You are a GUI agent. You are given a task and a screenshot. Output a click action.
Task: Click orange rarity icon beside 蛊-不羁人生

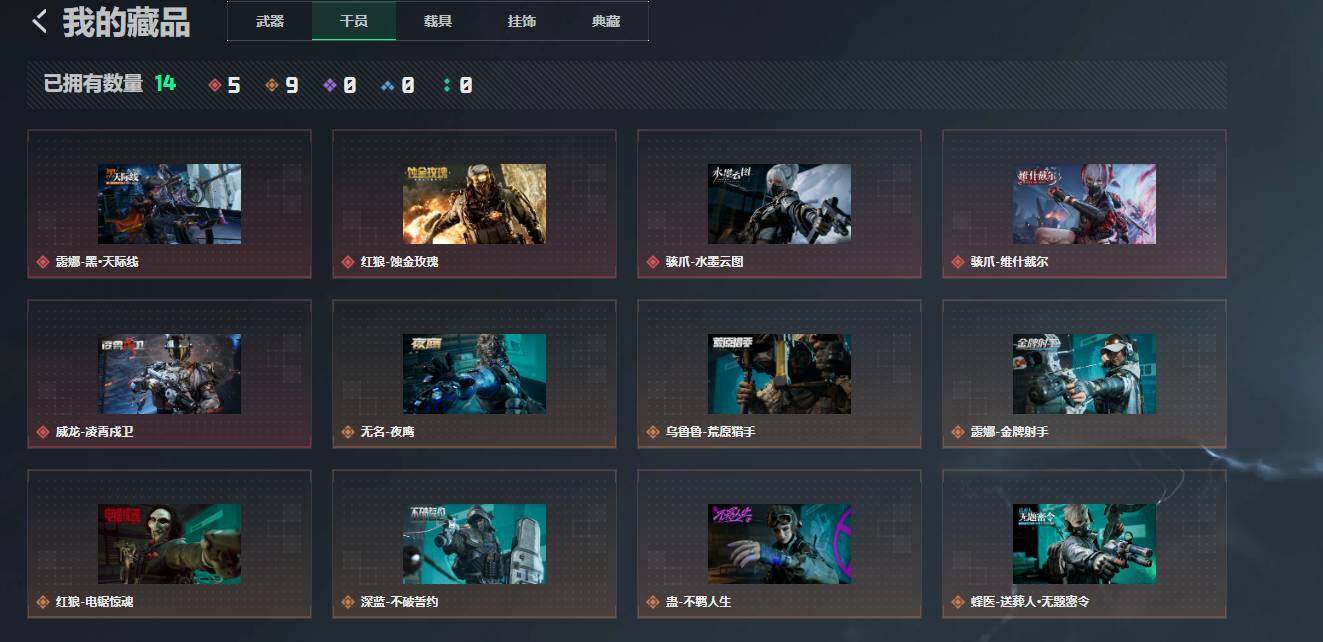pyautogui.click(x=653, y=602)
